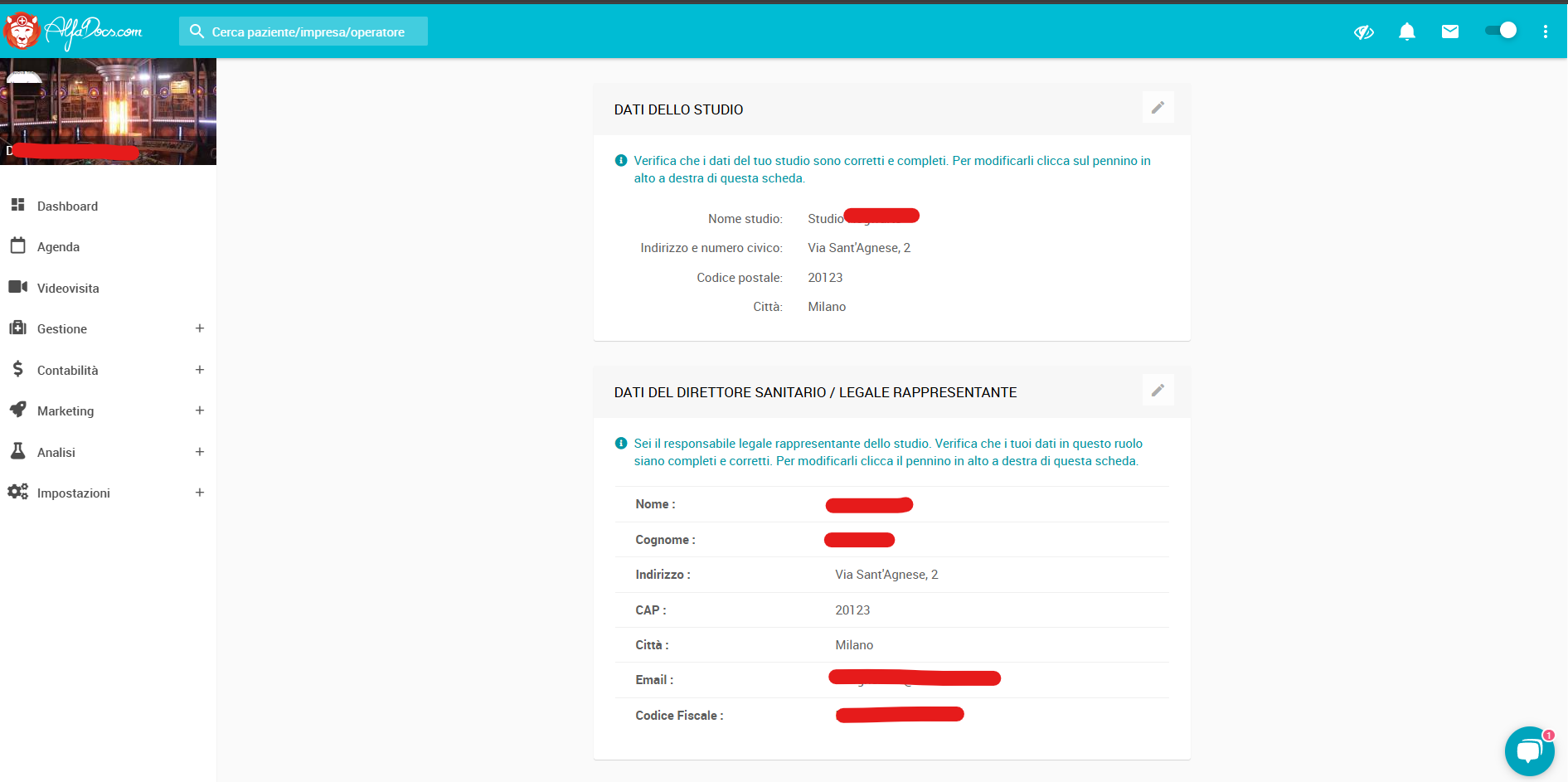Edit Direttore Sanitario data with pencil
This screenshot has height=782, width=1568.
pos(1158,391)
